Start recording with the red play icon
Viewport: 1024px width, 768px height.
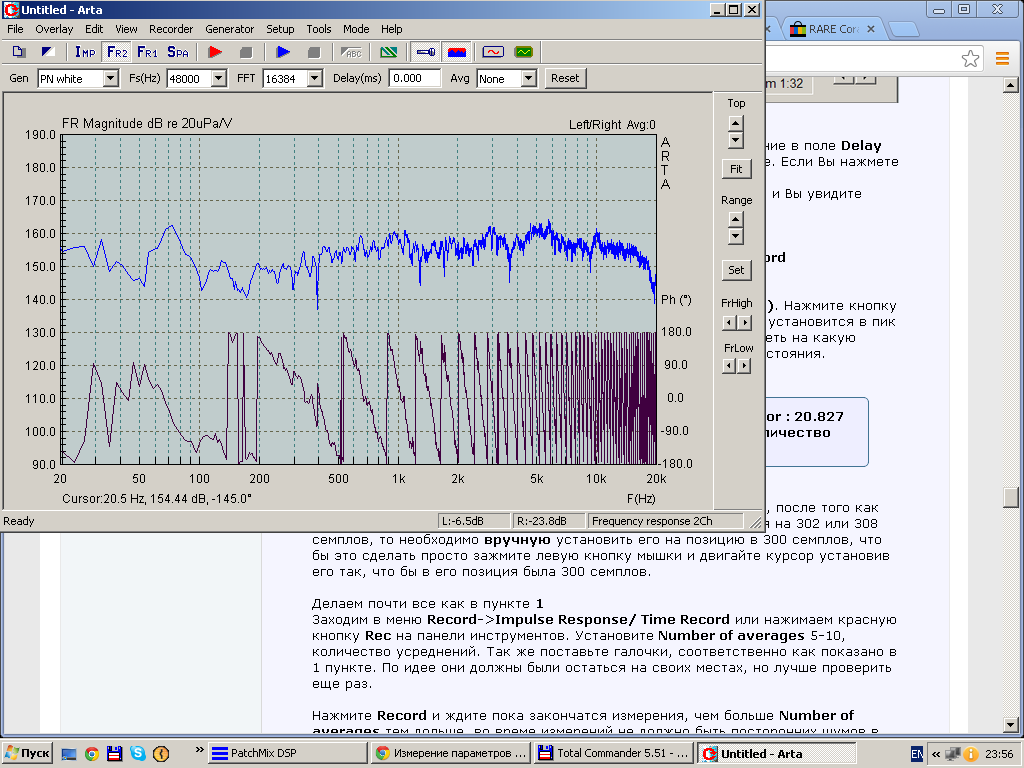pos(214,51)
